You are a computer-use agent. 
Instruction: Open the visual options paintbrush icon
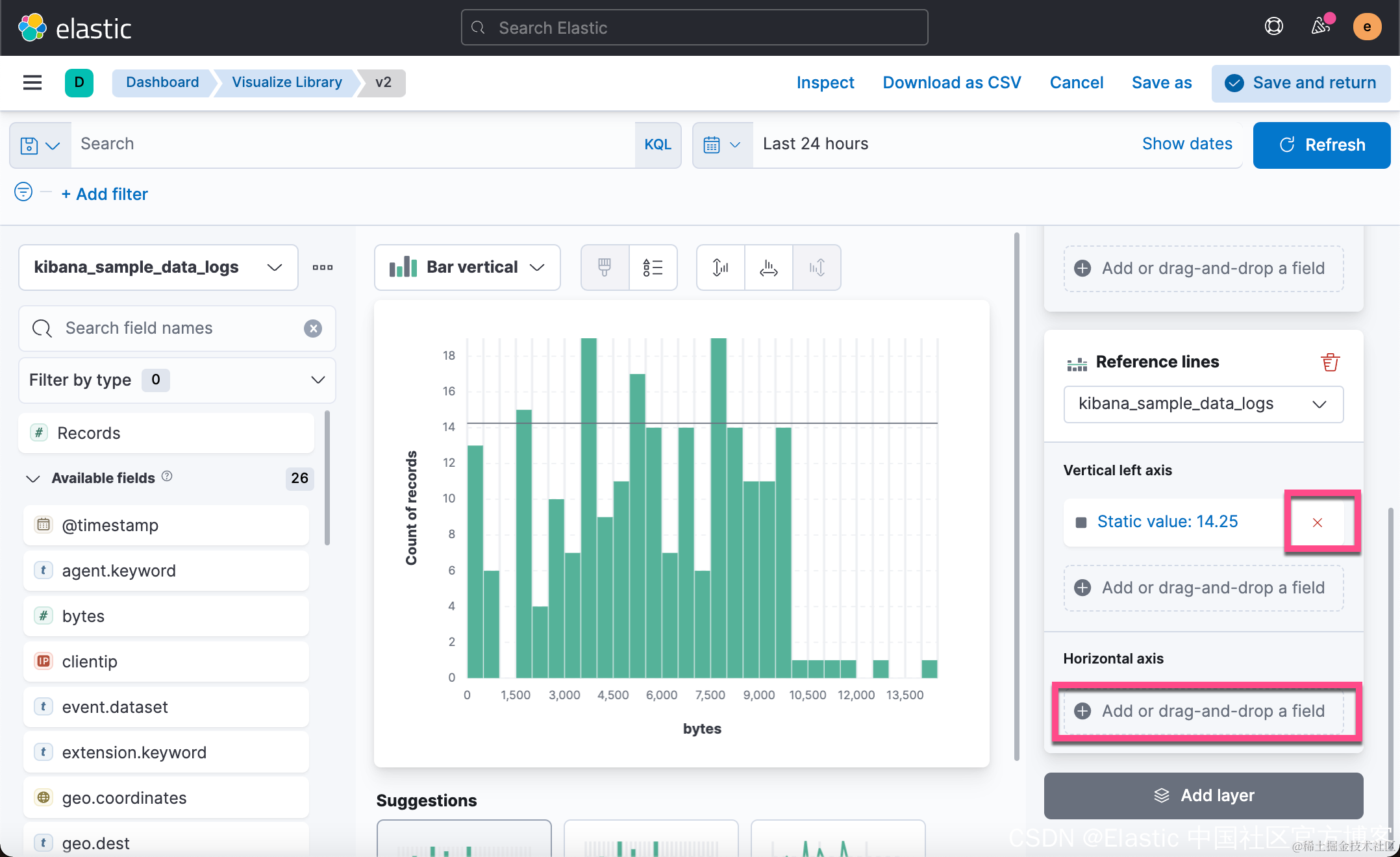click(605, 267)
